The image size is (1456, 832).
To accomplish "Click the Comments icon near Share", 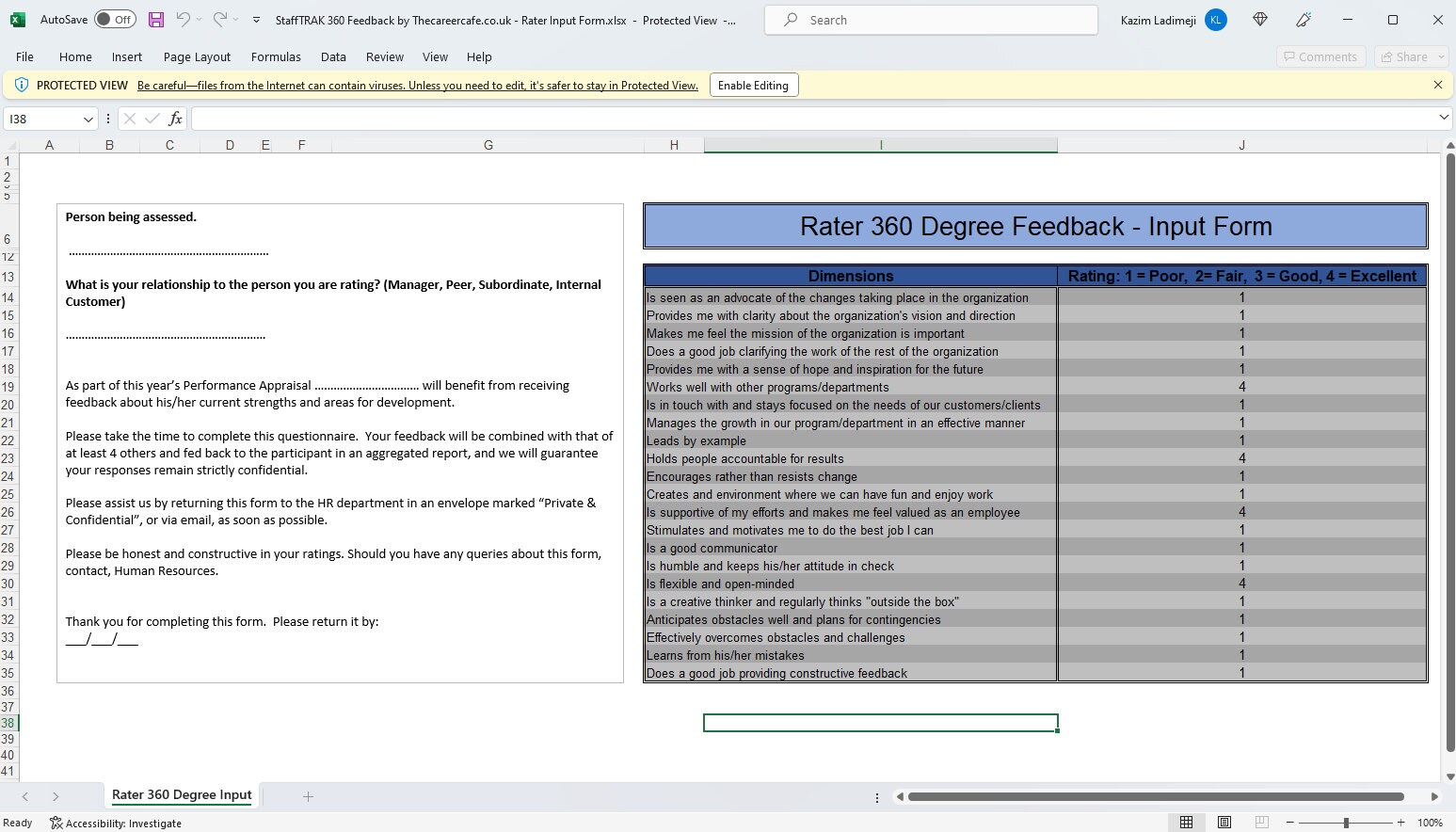I will point(1320,56).
